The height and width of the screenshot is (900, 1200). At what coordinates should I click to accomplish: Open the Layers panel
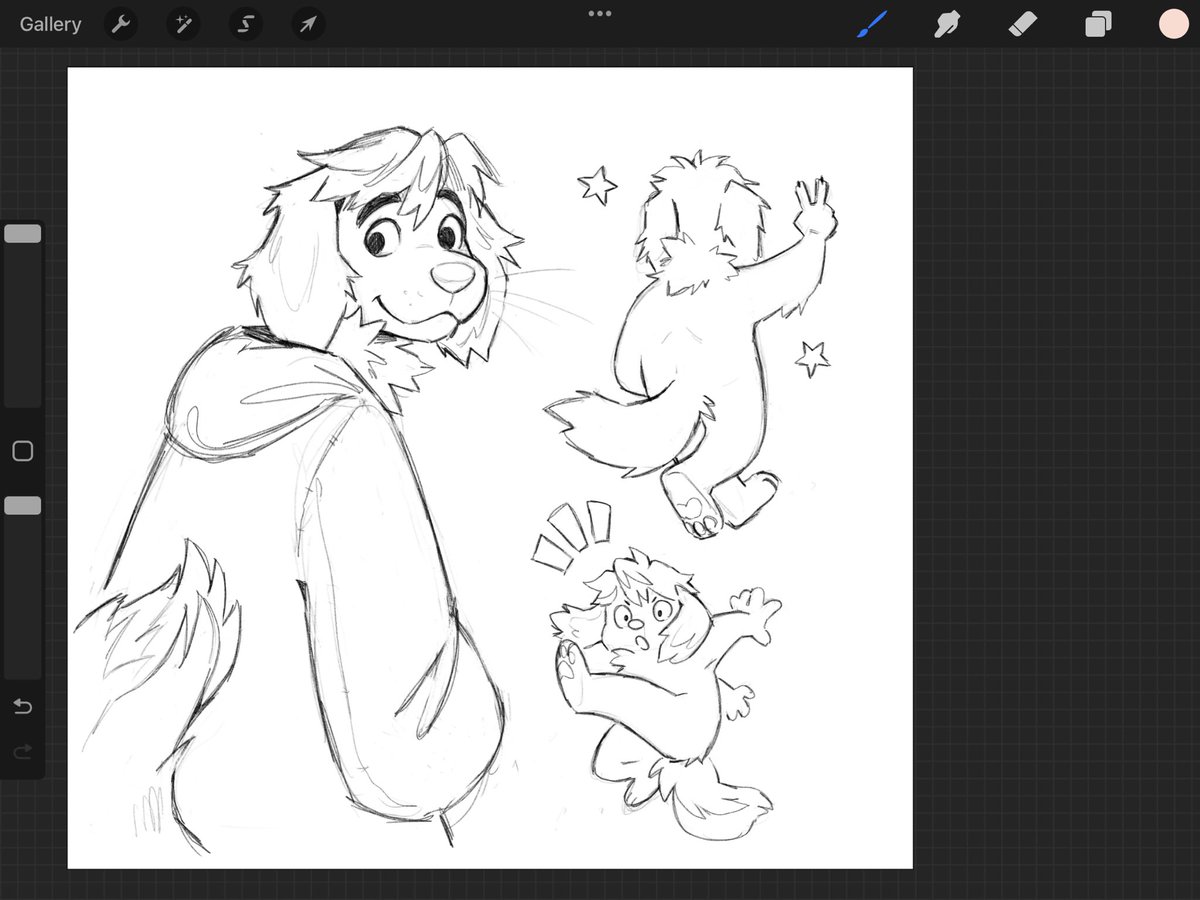click(x=1098, y=24)
